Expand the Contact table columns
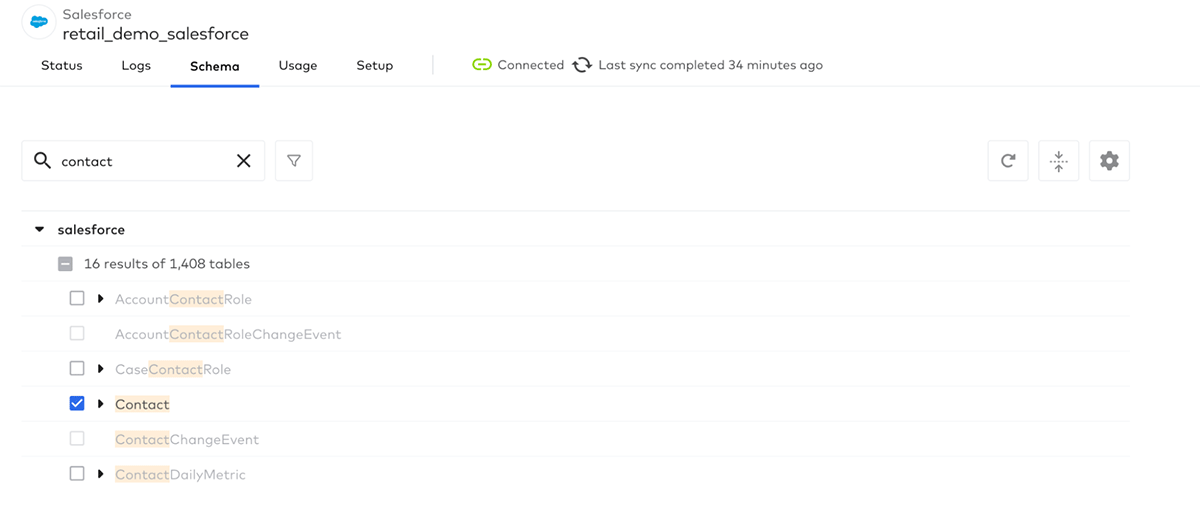The width and height of the screenshot is (1200, 527). [100, 404]
